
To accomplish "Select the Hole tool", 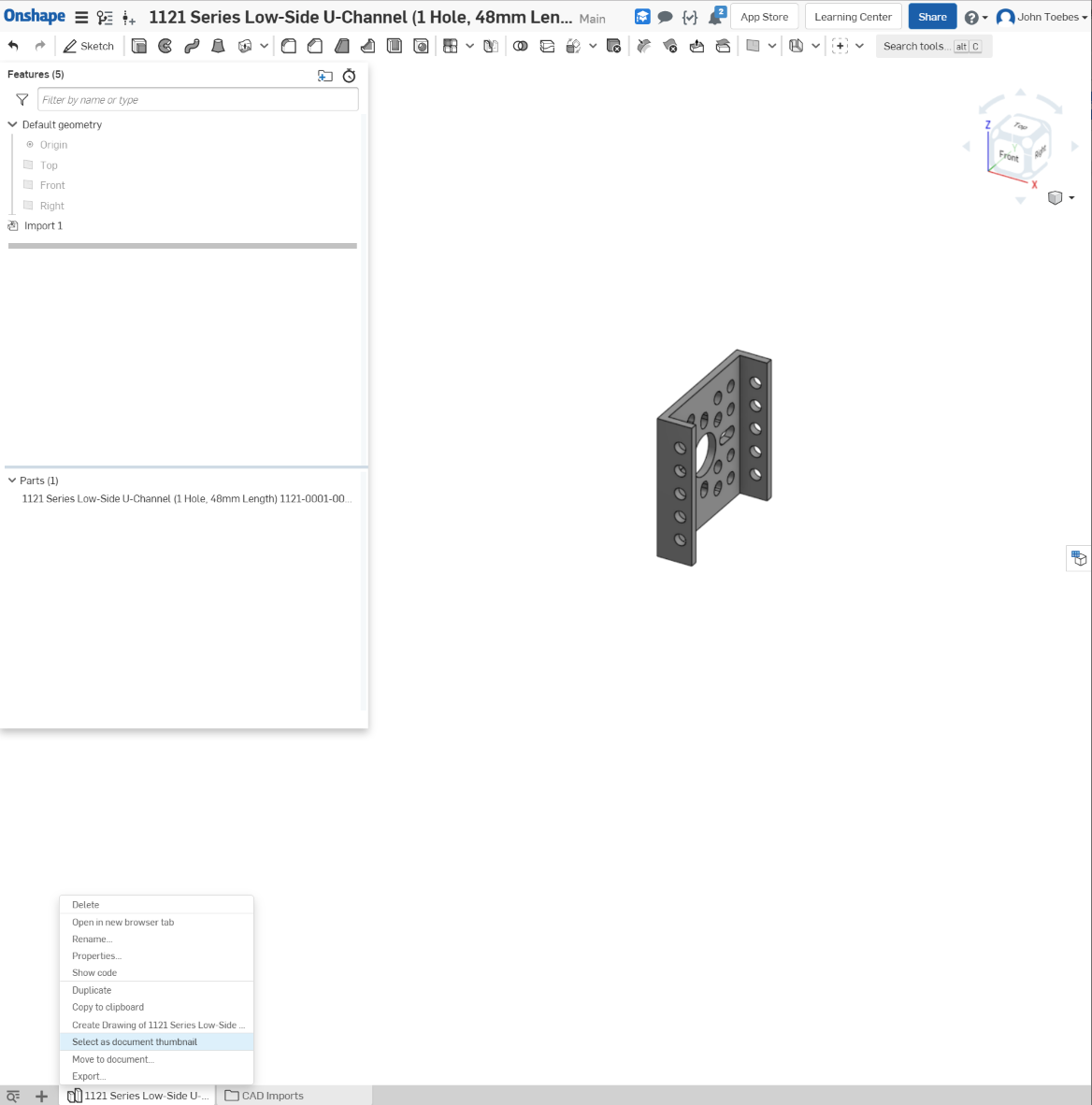I will (x=421, y=46).
